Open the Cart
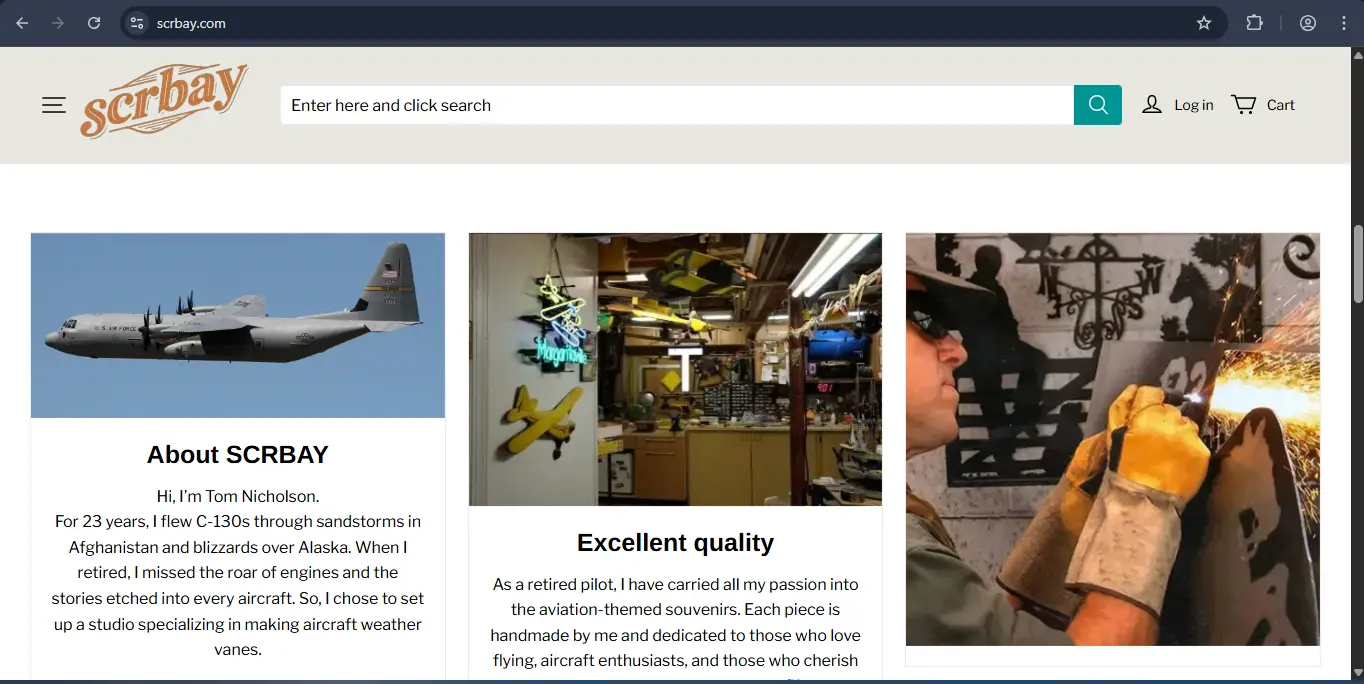 point(1263,105)
